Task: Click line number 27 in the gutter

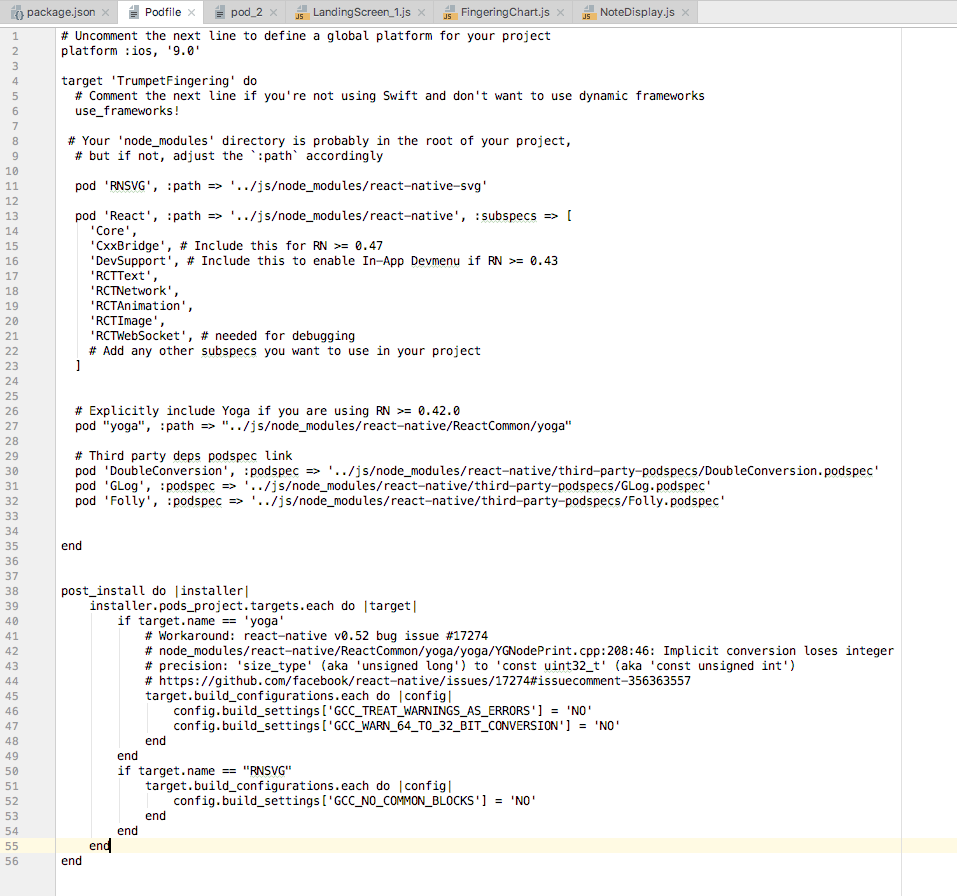Action: click(x=15, y=425)
